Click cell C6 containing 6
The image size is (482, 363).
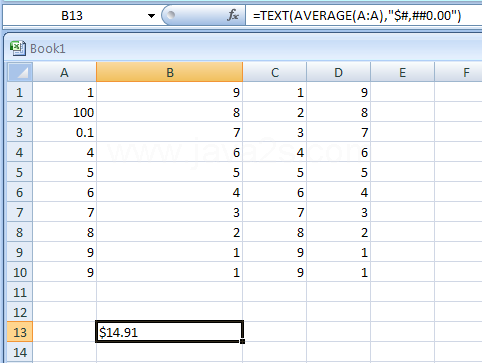tap(275, 192)
